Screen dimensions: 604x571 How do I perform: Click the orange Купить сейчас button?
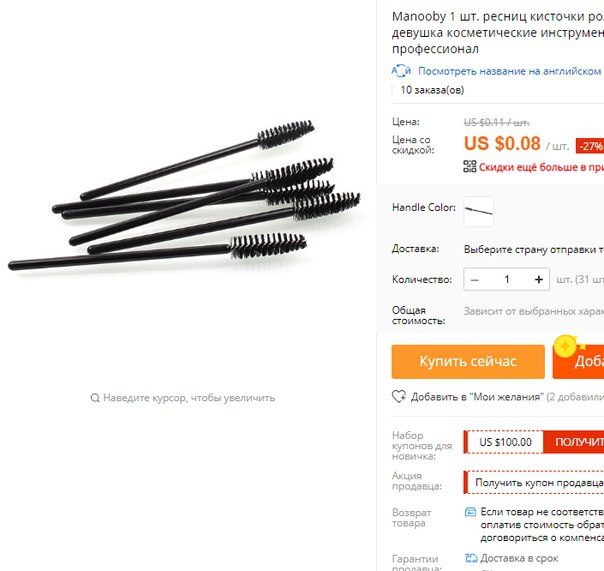(x=468, y=361)
